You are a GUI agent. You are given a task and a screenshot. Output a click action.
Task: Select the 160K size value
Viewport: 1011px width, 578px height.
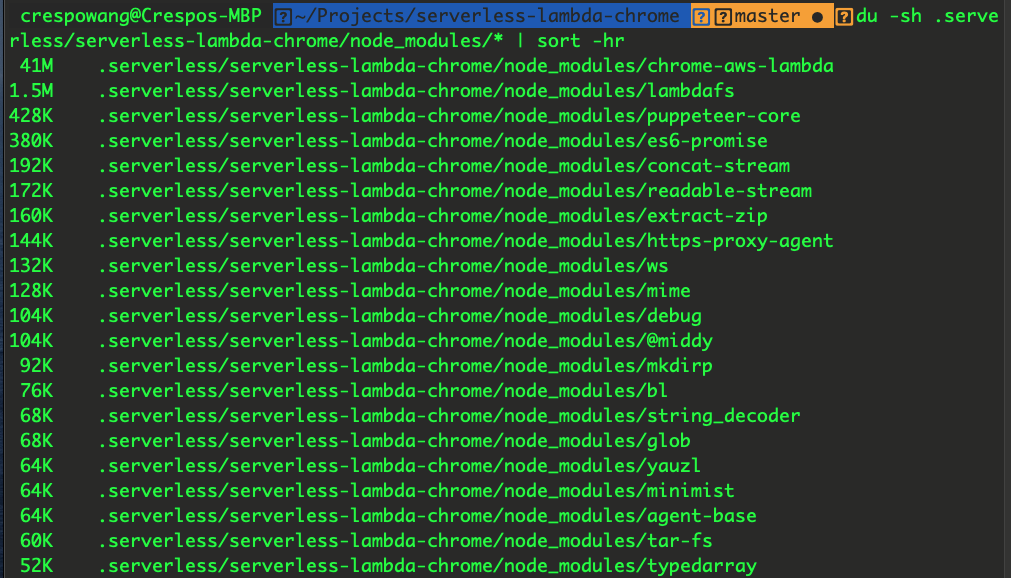coord(32,216)
